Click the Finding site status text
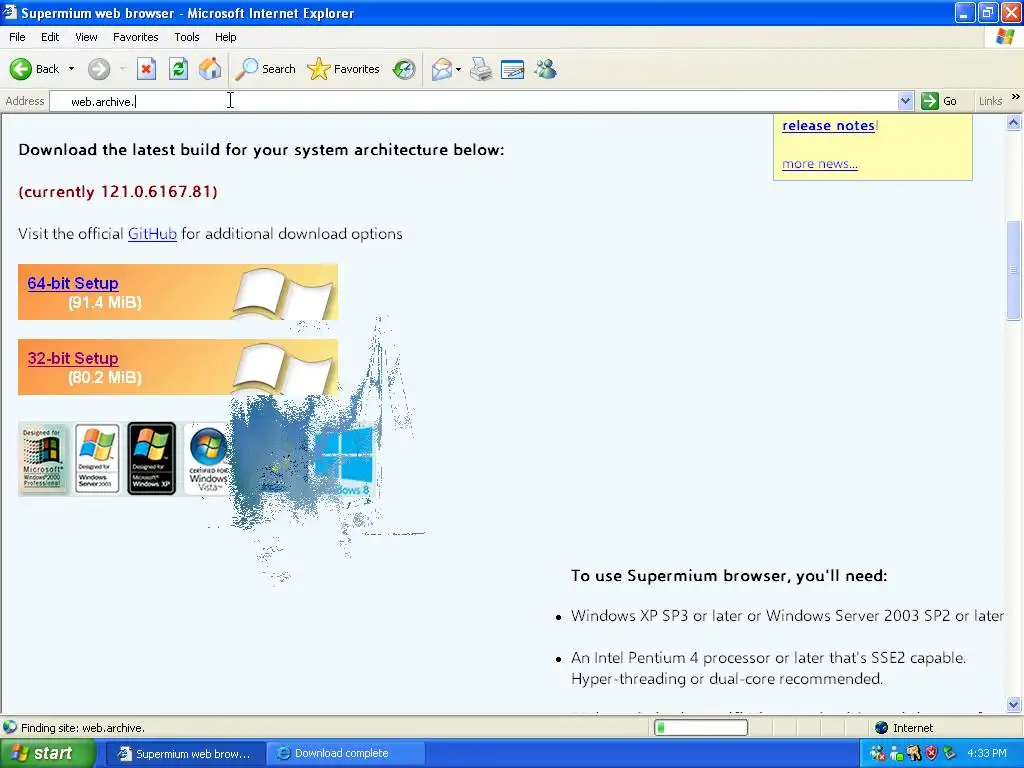Image resolution: width=1024 pixels, height=768 pixels. pyautogui.click(x=83, y=728)
